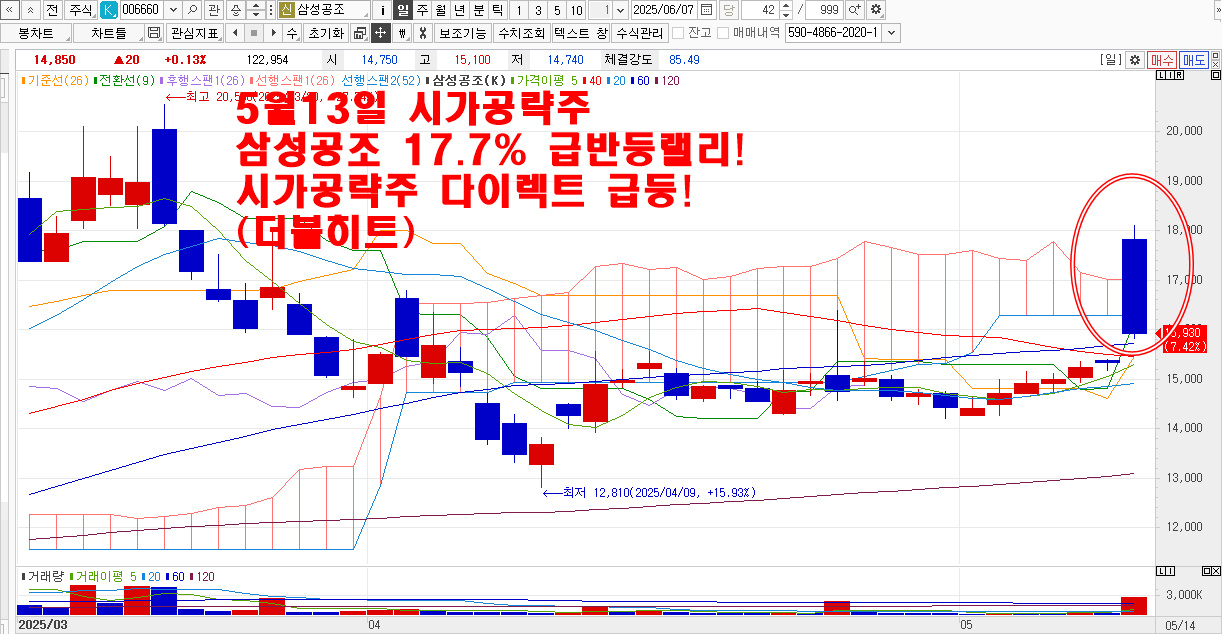Screen dimensions: 1222x634
Task: Click the candle drawing tool icon
Action: pyautogui.click(x=401, y=33)
